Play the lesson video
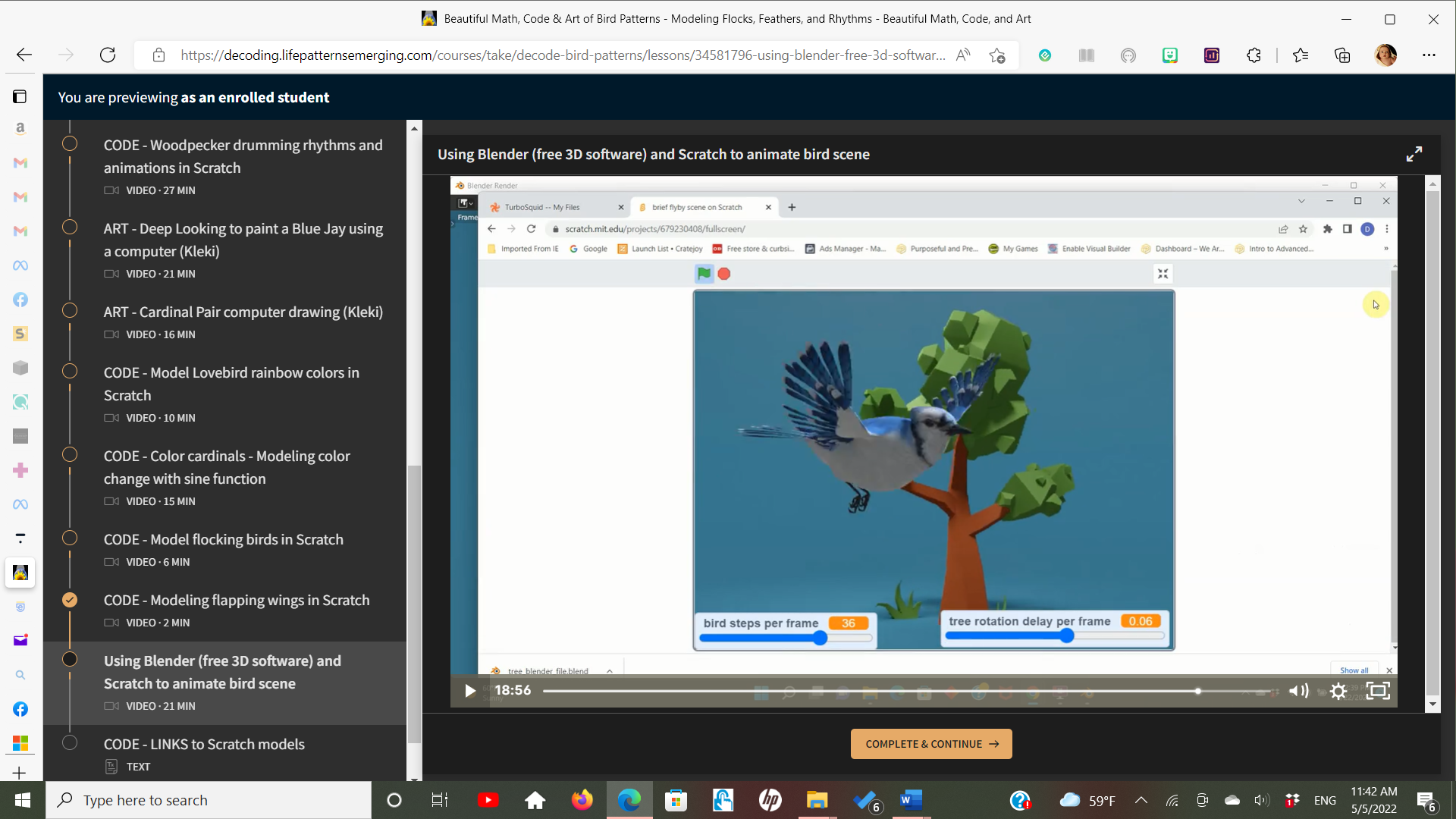1456x819 pixels. tap(469, 691)
